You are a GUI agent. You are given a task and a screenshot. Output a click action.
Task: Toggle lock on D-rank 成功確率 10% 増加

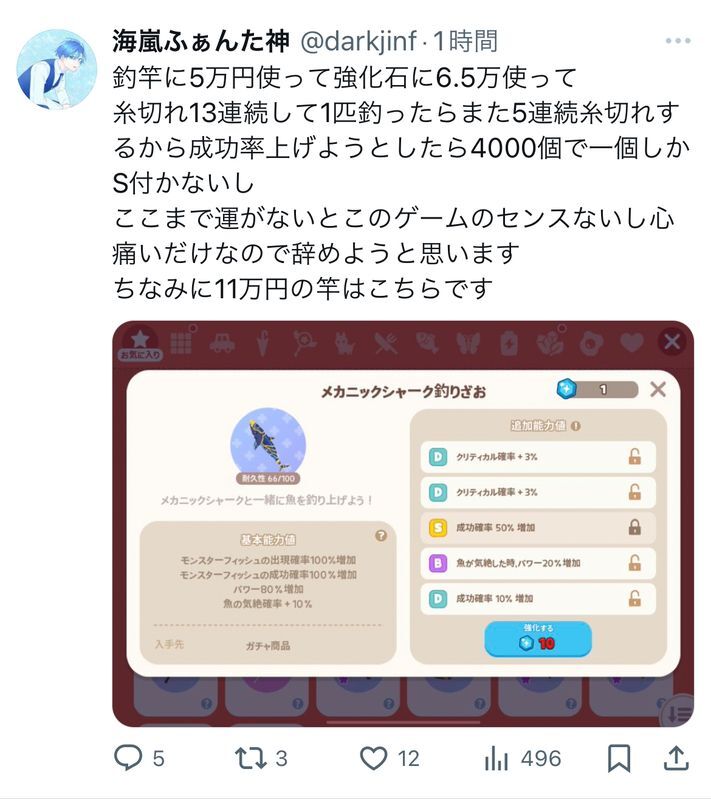(634, 598)
